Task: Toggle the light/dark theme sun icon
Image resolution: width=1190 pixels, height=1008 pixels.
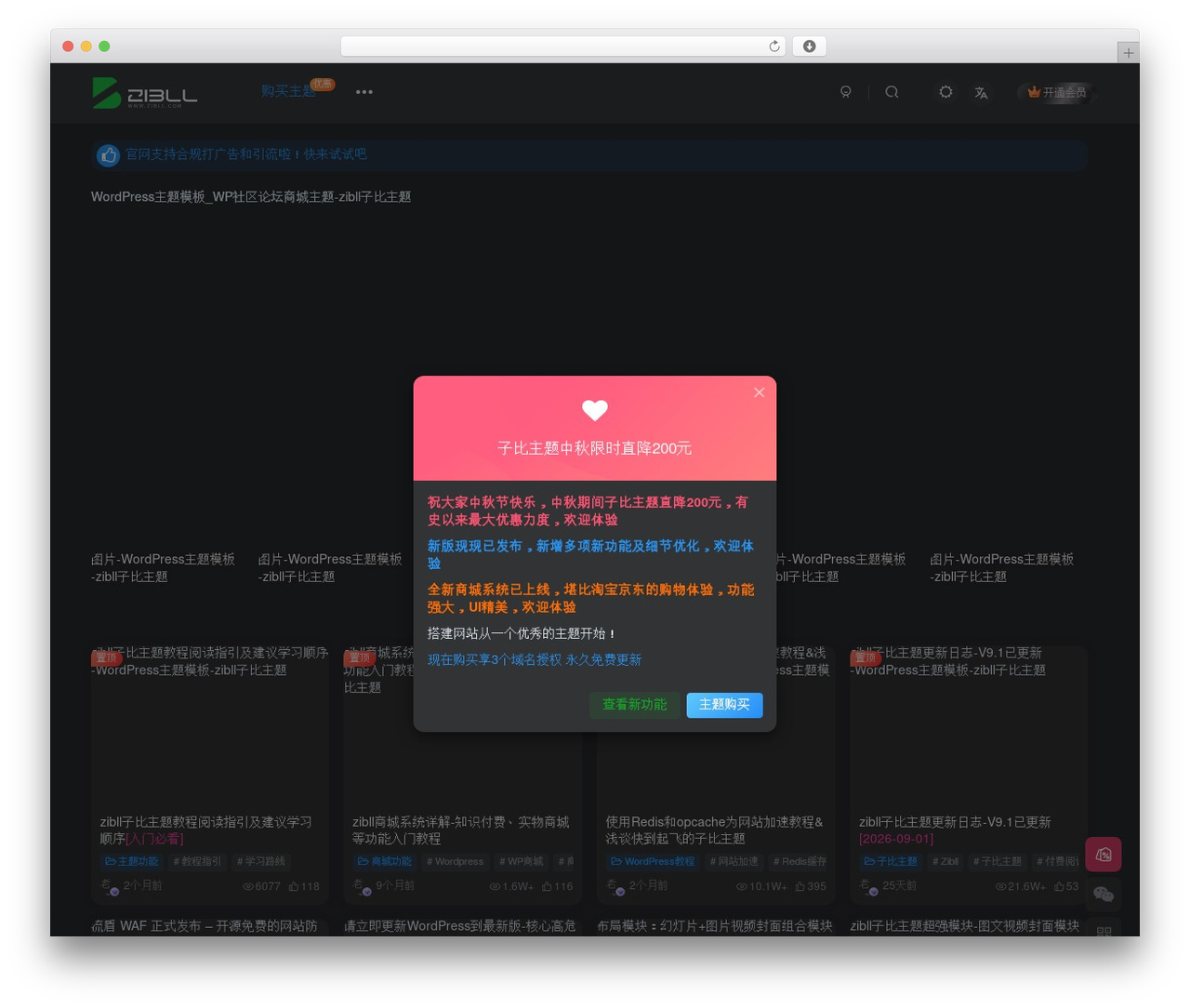Action: click(x=945, y=92)
